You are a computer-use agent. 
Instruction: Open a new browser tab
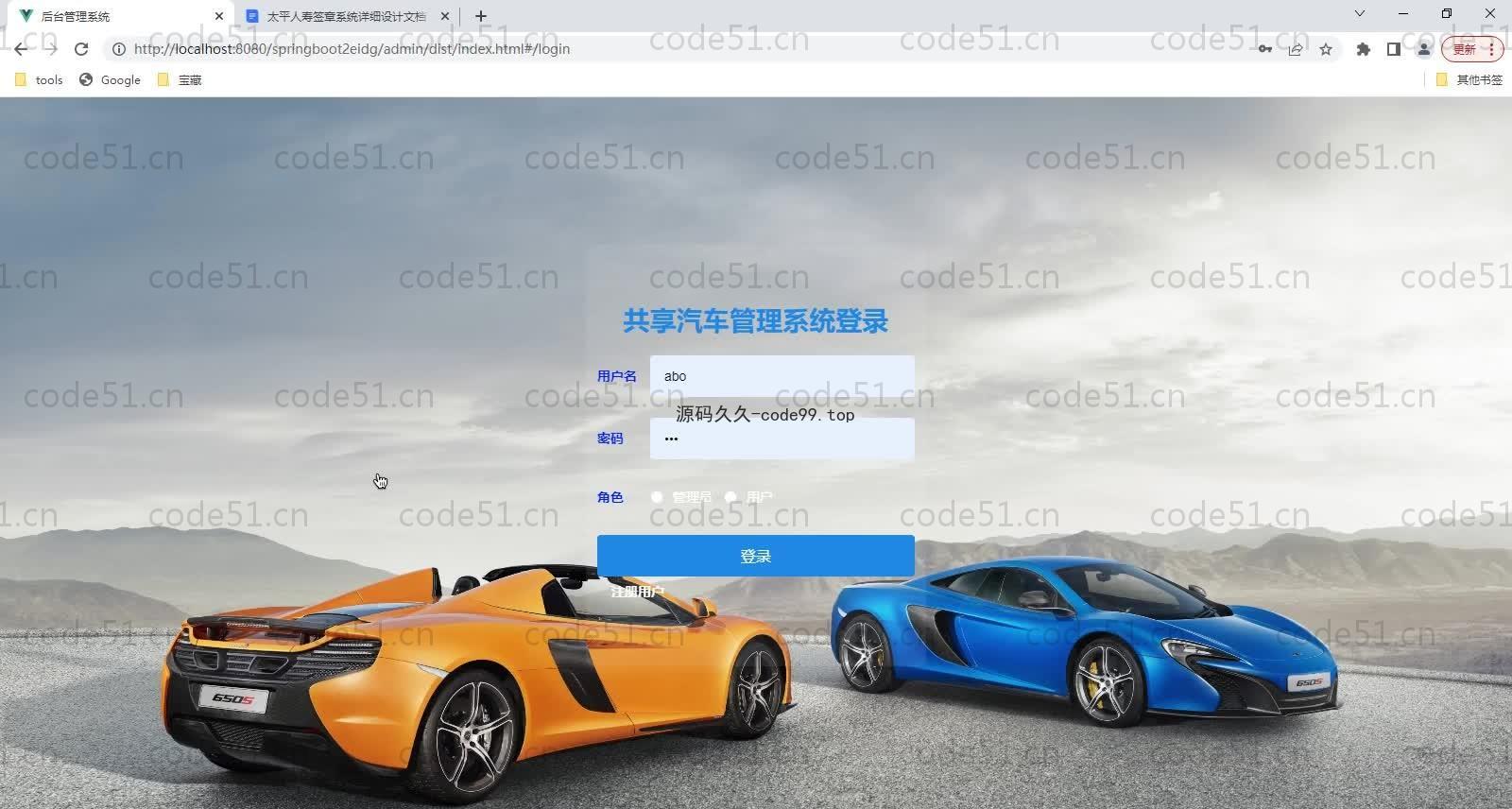(481, 16)
